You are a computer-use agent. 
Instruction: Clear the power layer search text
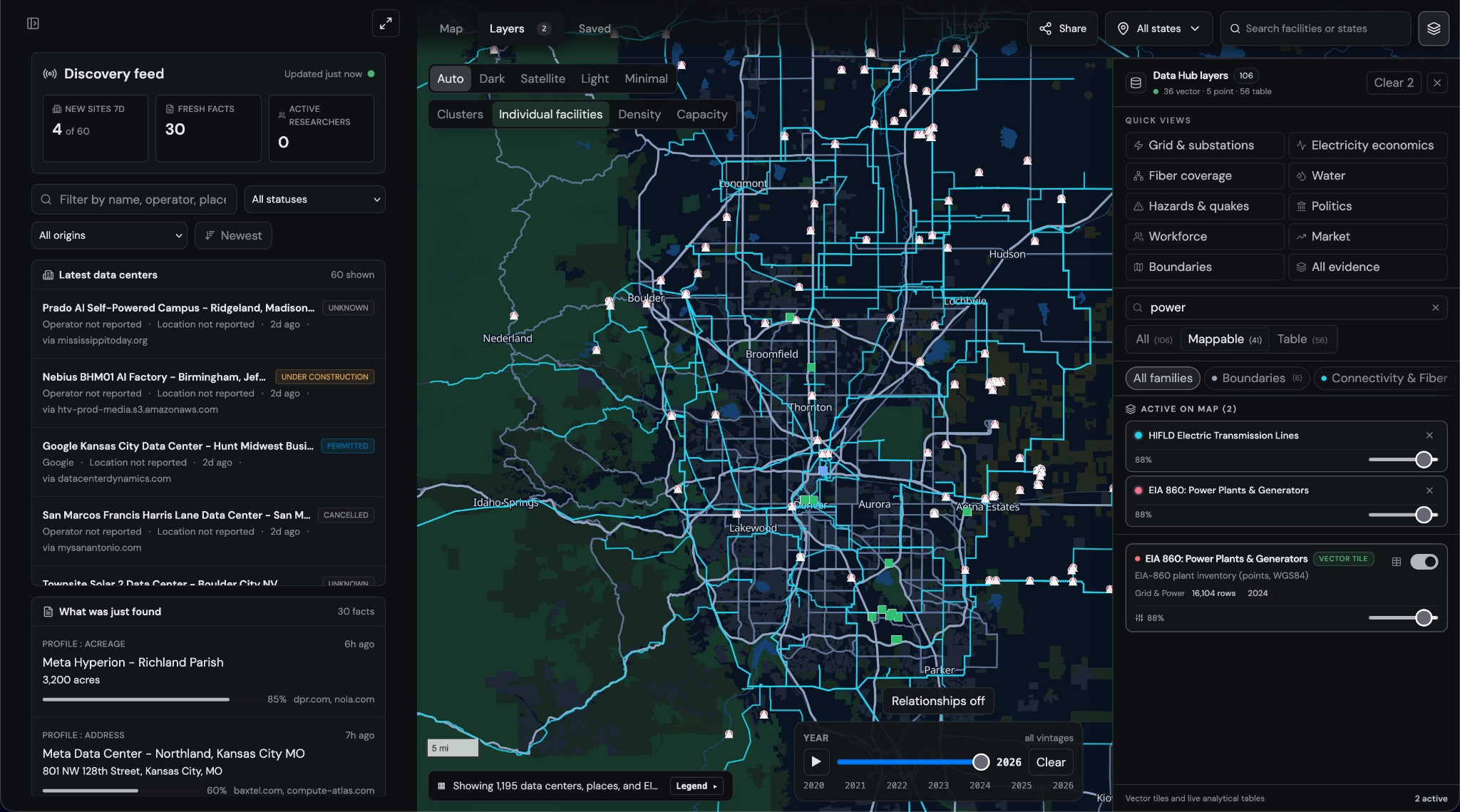point(1435,308)
